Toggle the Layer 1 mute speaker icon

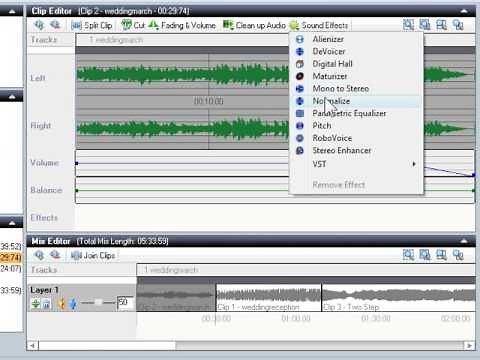tap(61, 304)
